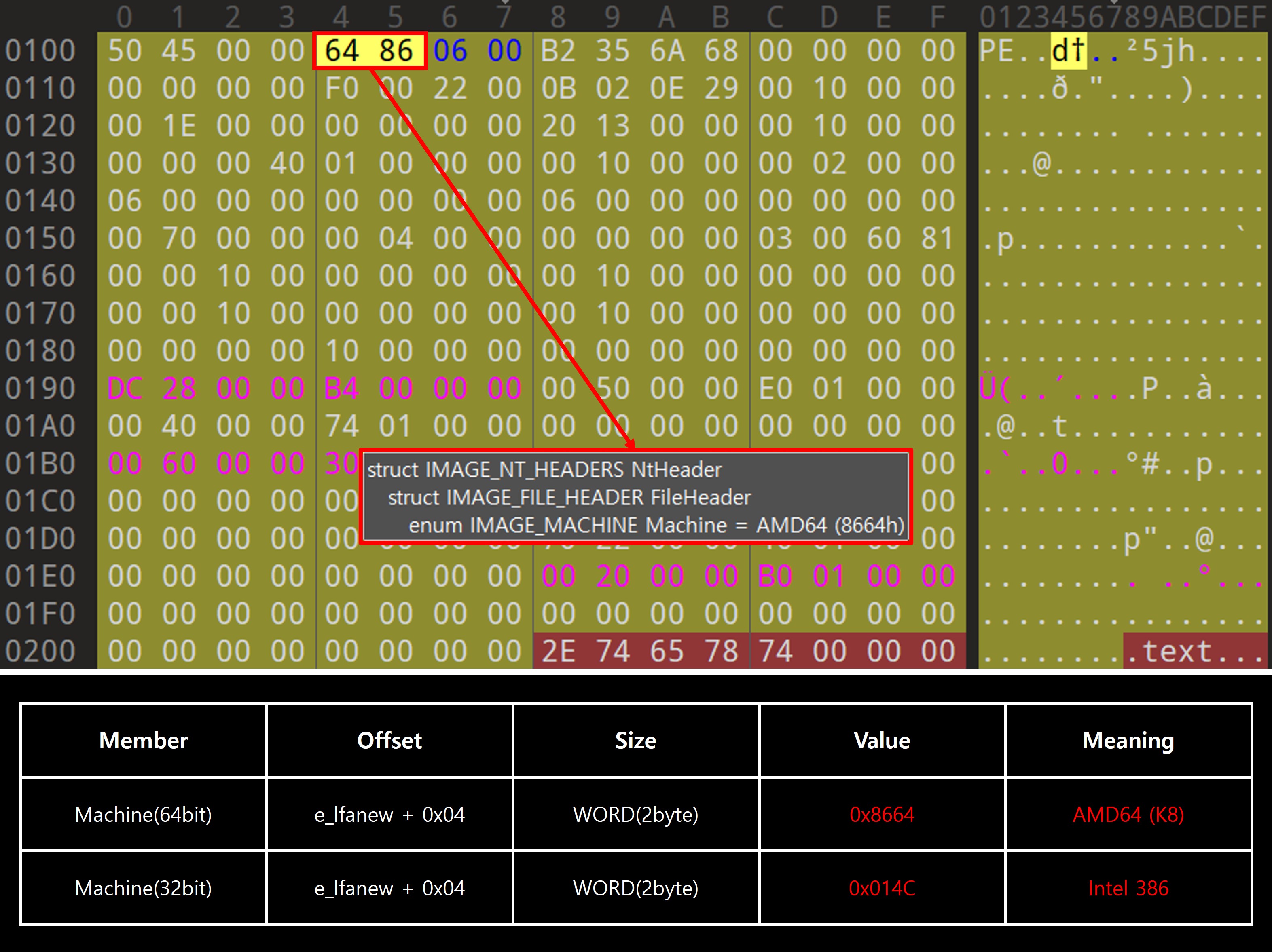1272x952 pixels.
Task: Click the PE characters in ASCII pane
Action: coord(996,51)
